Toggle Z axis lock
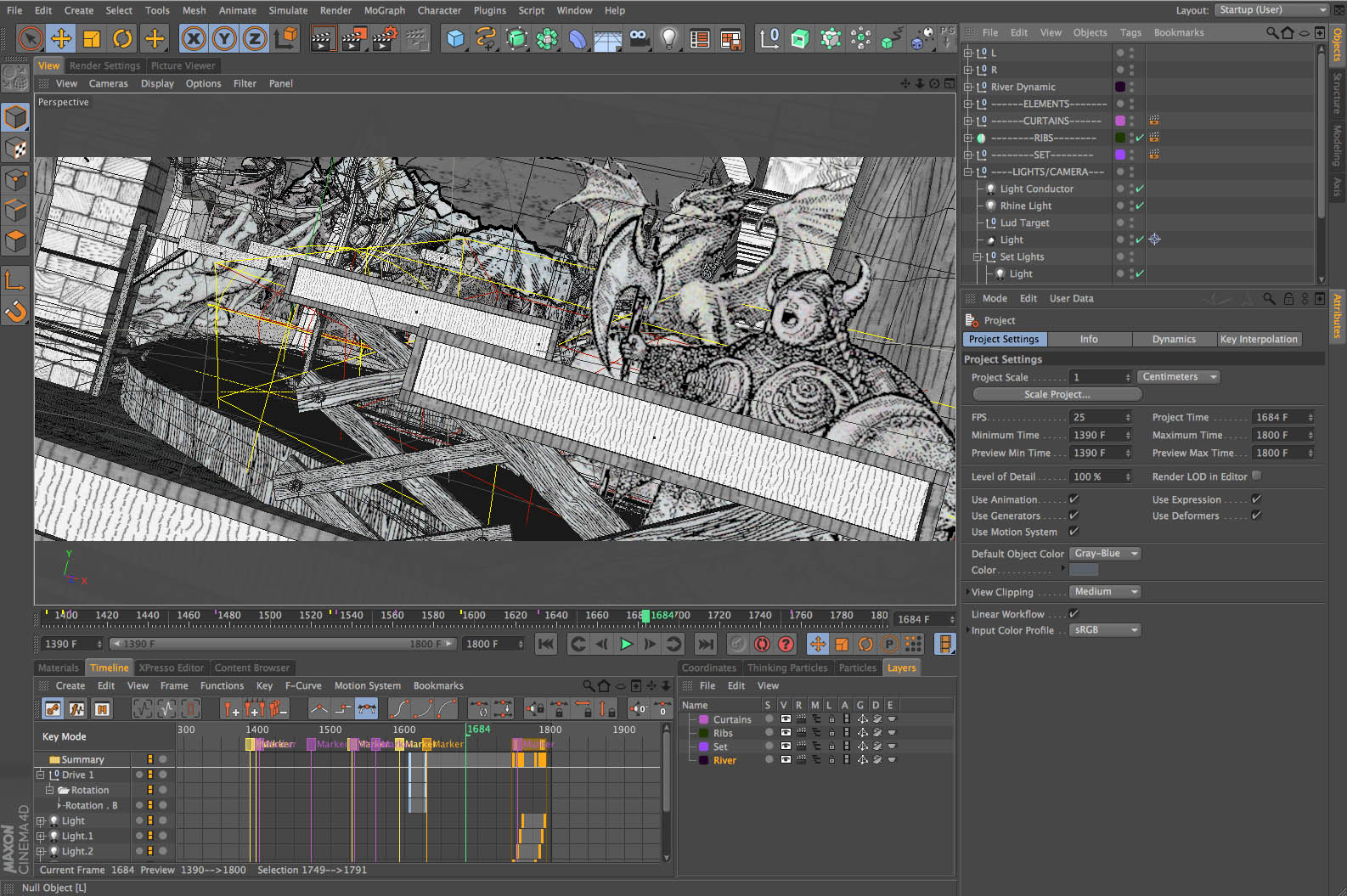 (255, 38)
